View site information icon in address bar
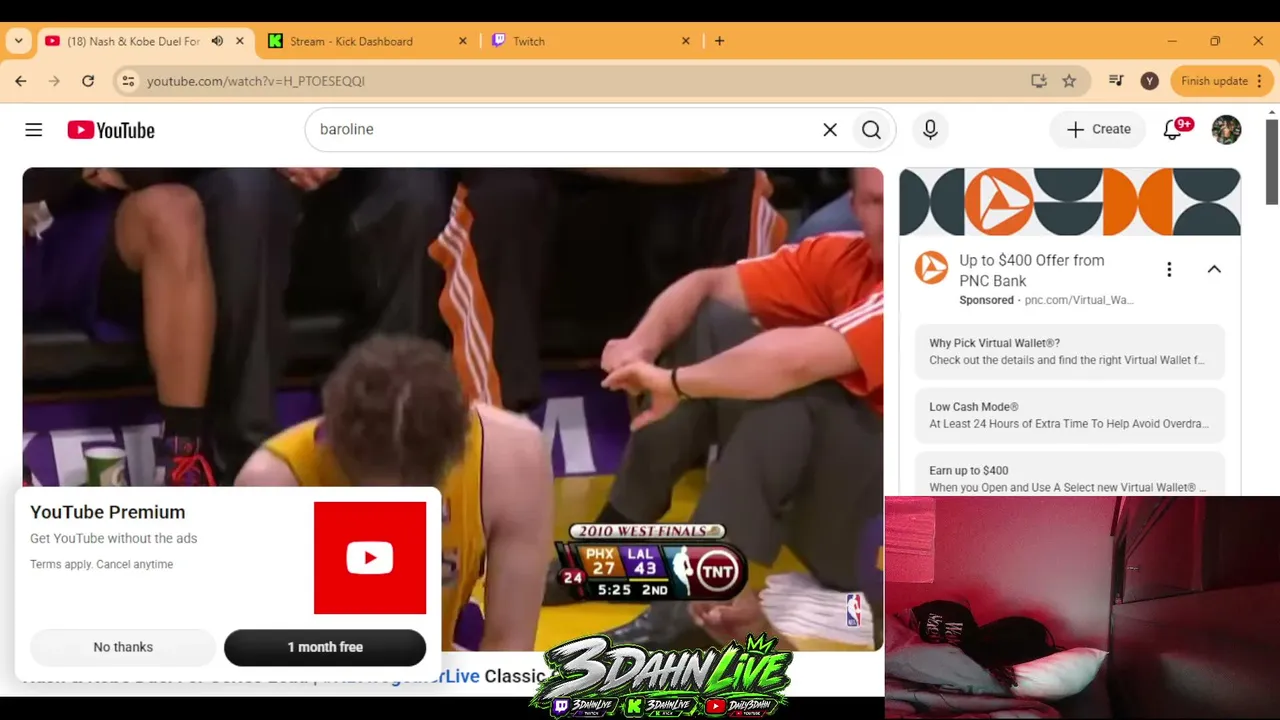 pyautogui.click(x=128, y=81)
